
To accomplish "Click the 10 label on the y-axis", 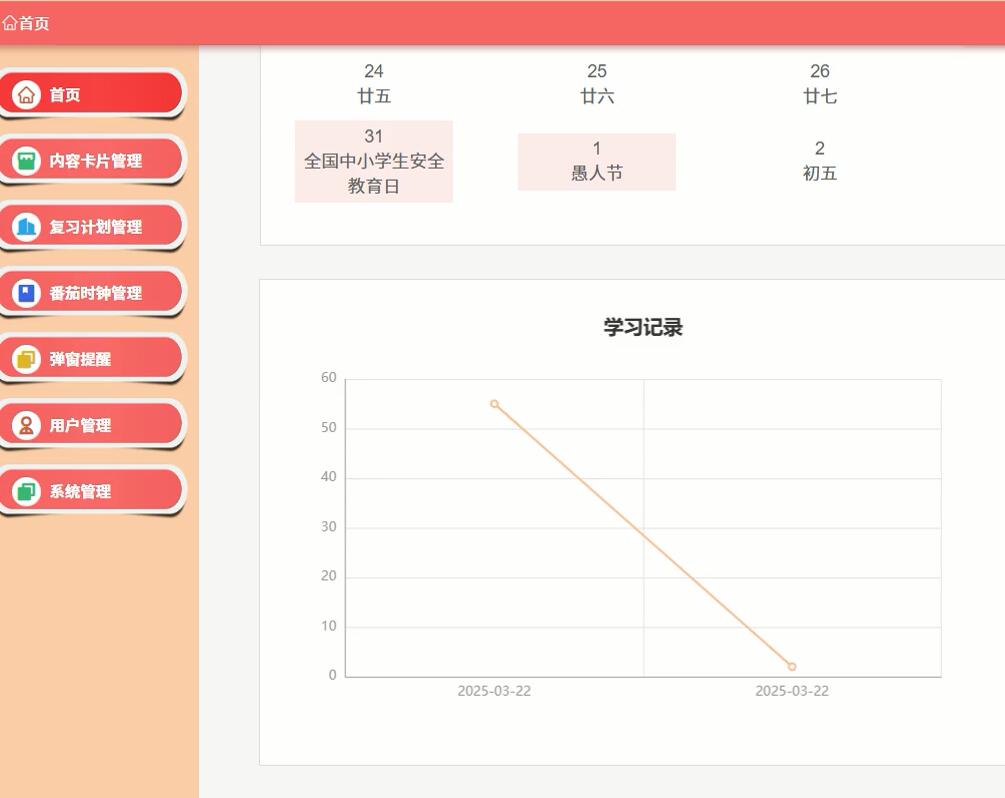I will [x=329, y=626].
